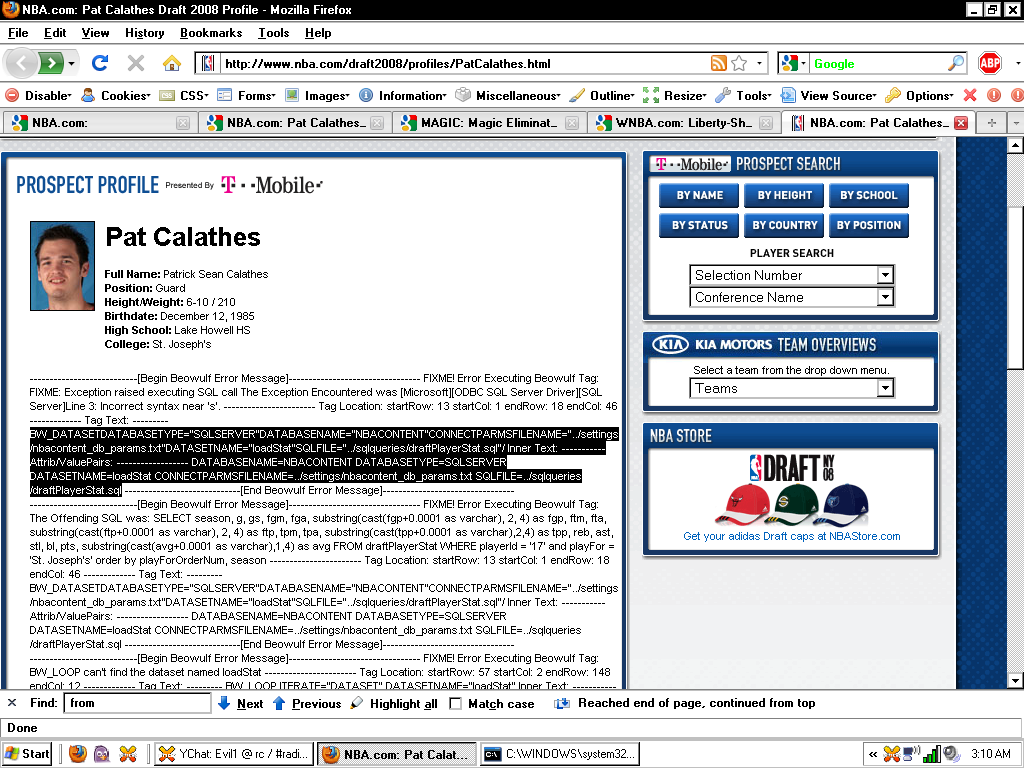Image resolution: width=1024 pixels, height=768 pixels.
Task: Click the Start button
Action: coord(27,754)
